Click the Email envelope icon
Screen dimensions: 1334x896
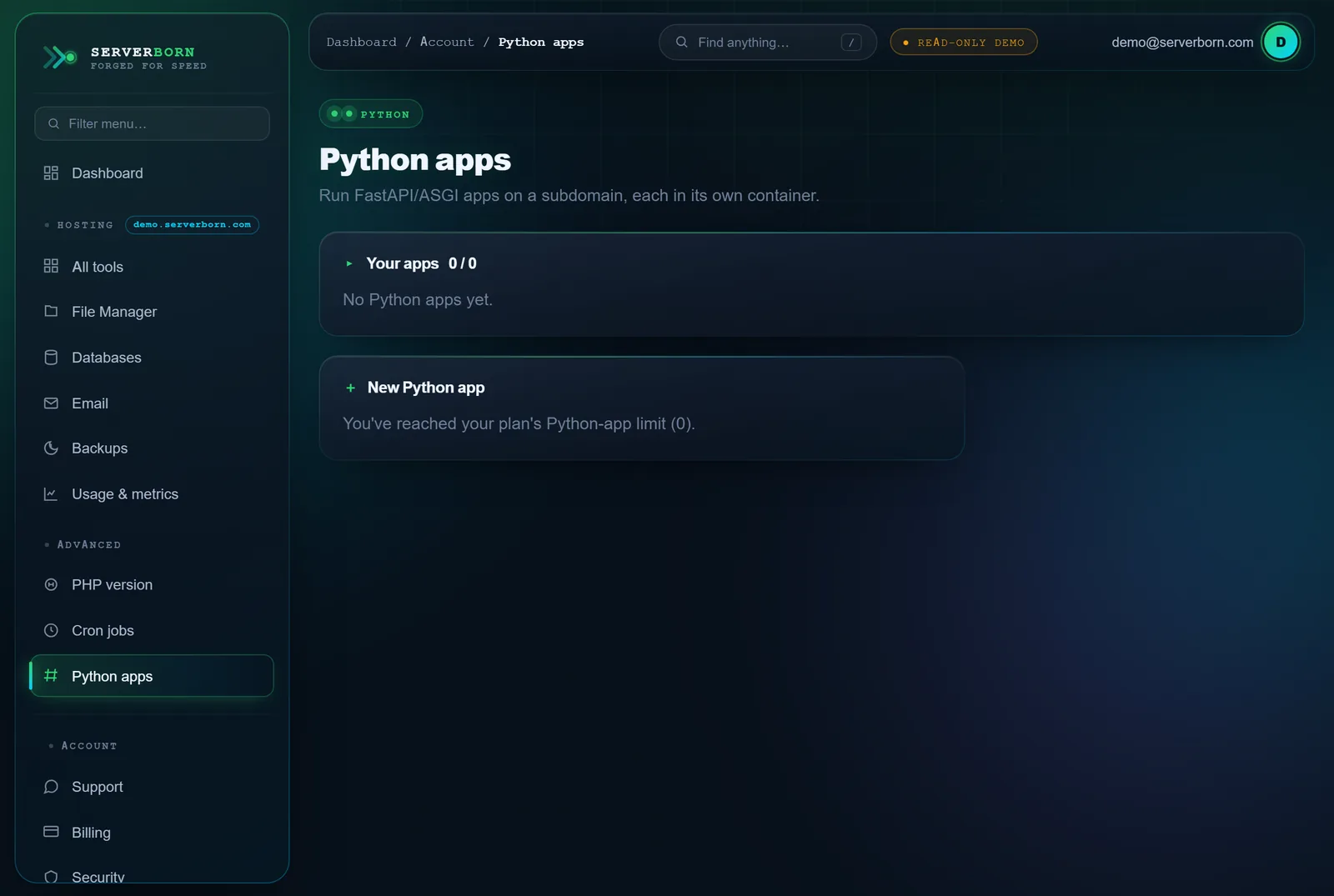click(x=51, y=403)
